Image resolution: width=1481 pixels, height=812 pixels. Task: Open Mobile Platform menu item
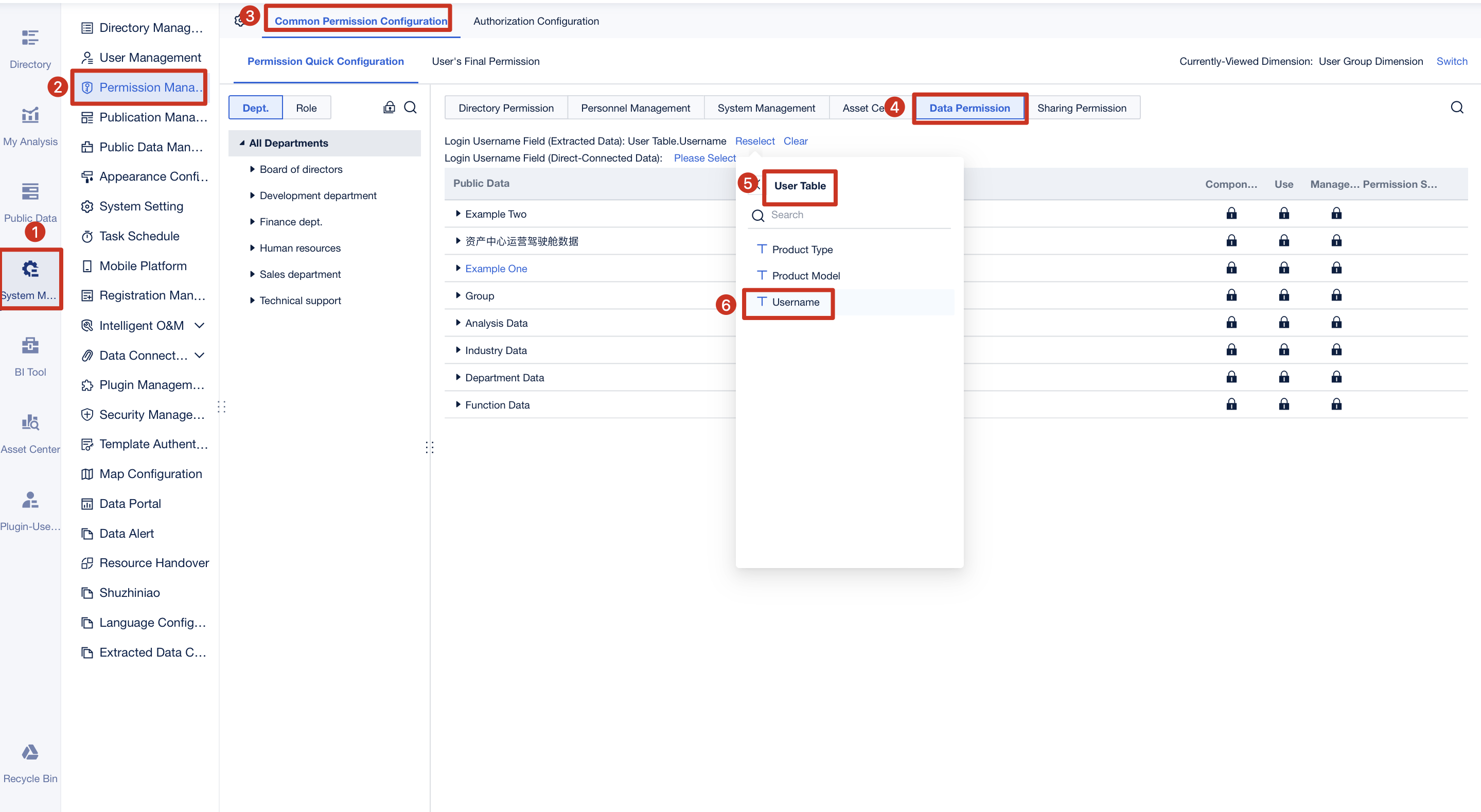pyautogui.click(x=134, y=266)
